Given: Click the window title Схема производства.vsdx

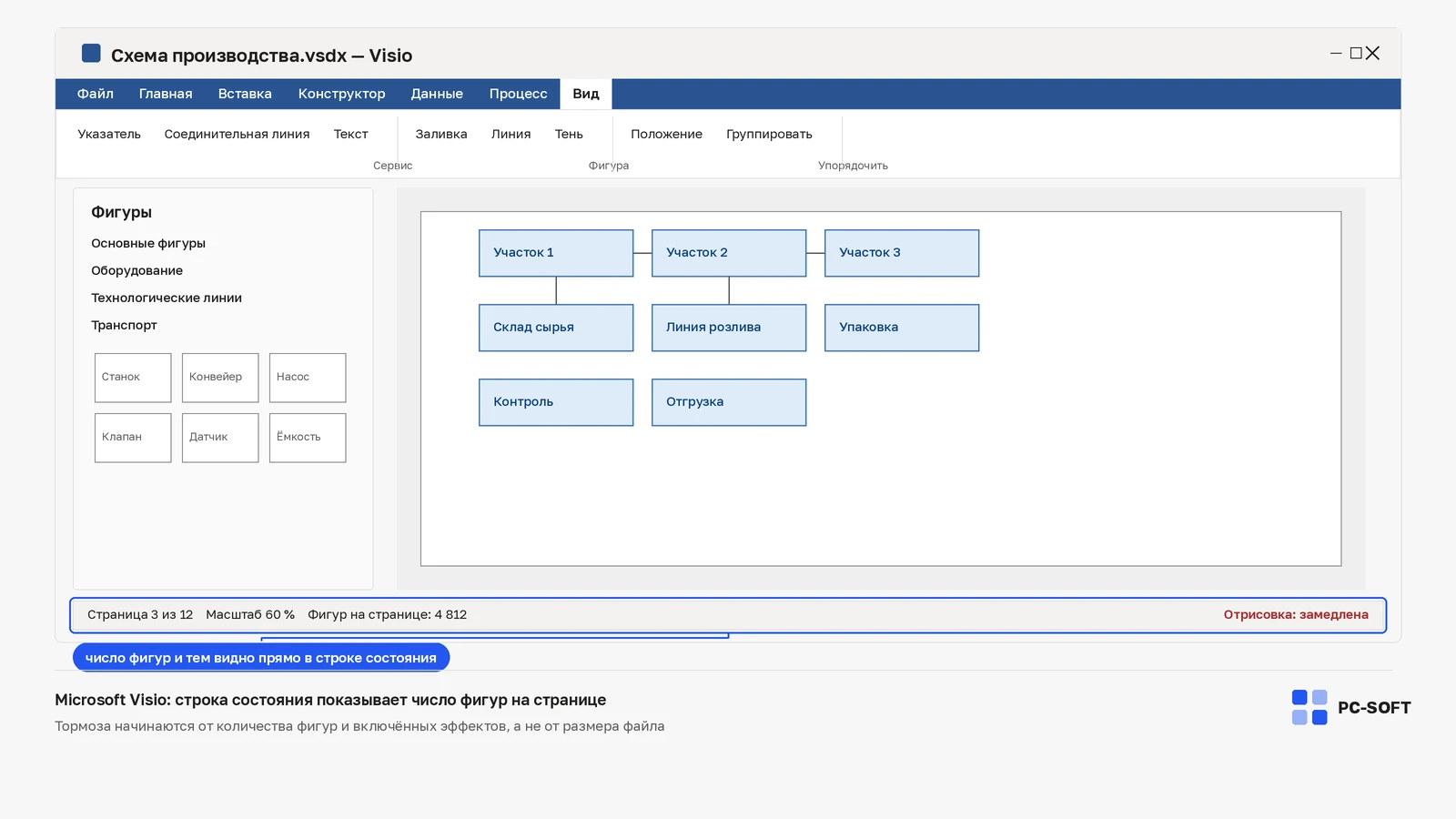Looking at the screenshot, I should 229,56.
